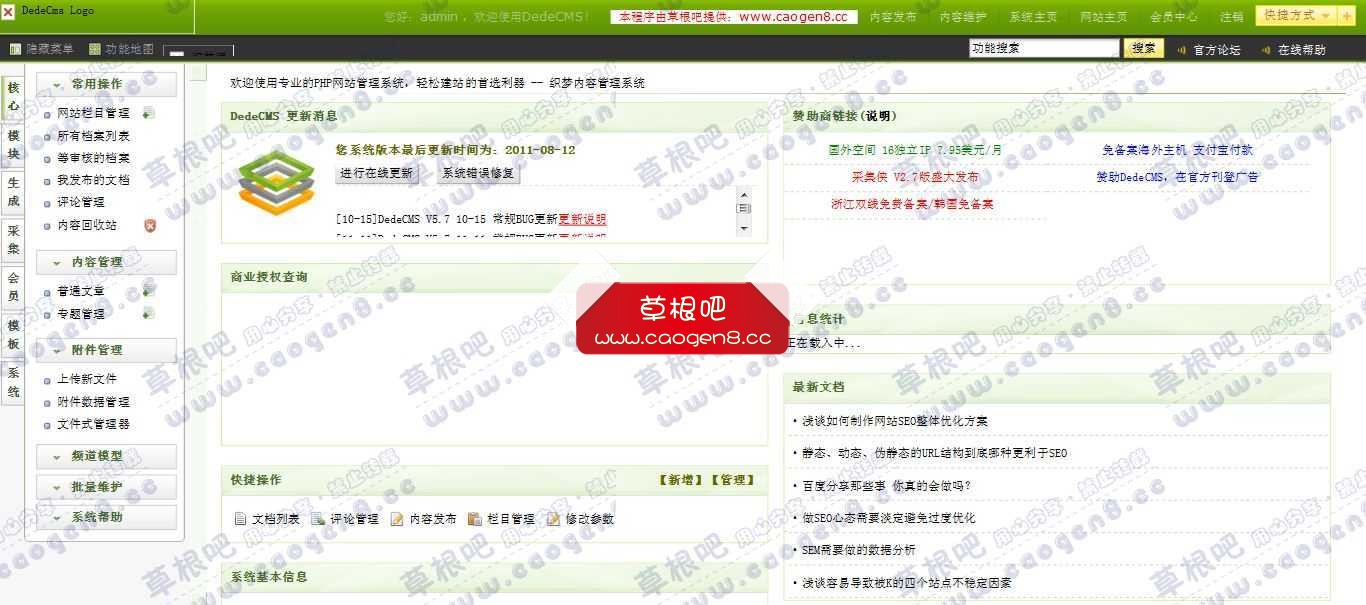This screenshot has height=605, width=1366.
Task: Switch to the 模板 sidebar tab
Action: pyautogui.click(x=12, y=334)
